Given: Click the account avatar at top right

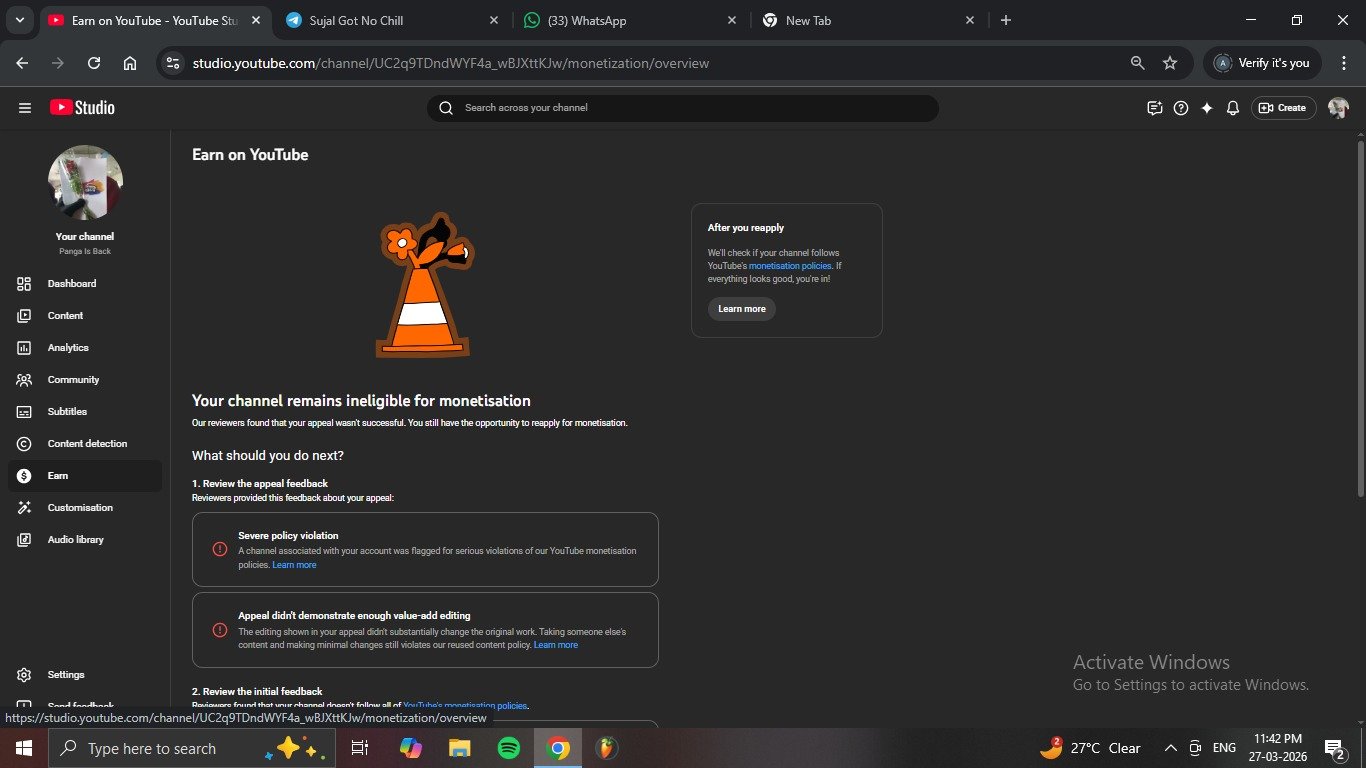Looking at the screenshot, I should point(1338,108).
